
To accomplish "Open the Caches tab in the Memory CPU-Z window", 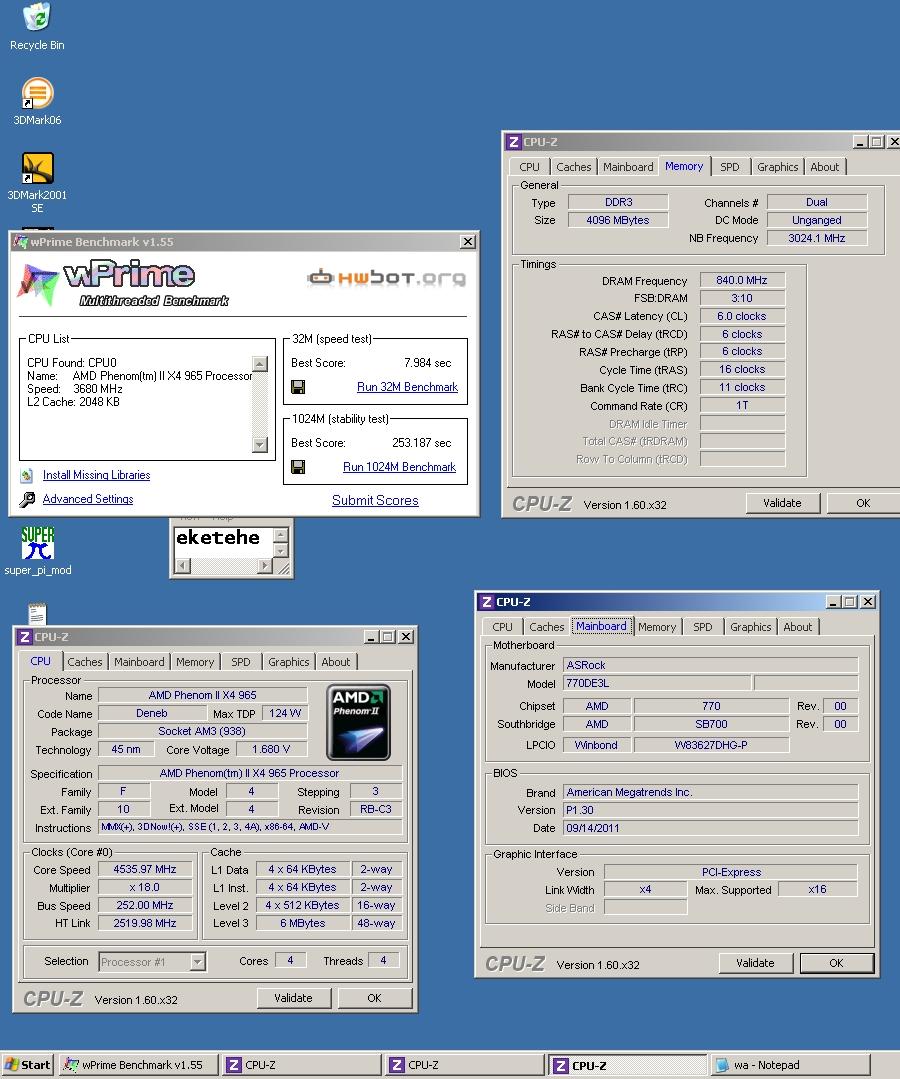I will [573, 167].
